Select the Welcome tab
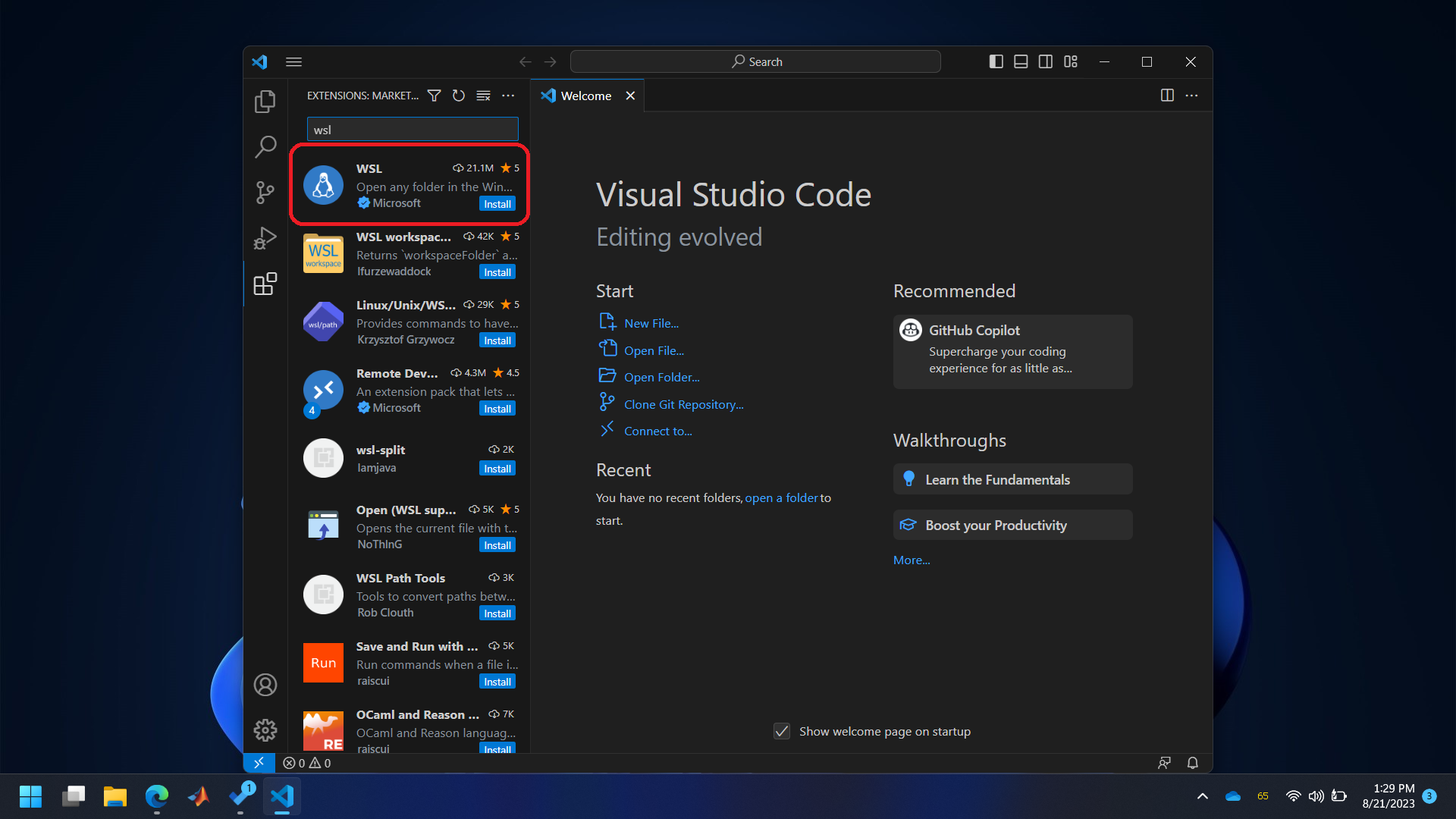The image size is (1456, 819). [585, 96]
